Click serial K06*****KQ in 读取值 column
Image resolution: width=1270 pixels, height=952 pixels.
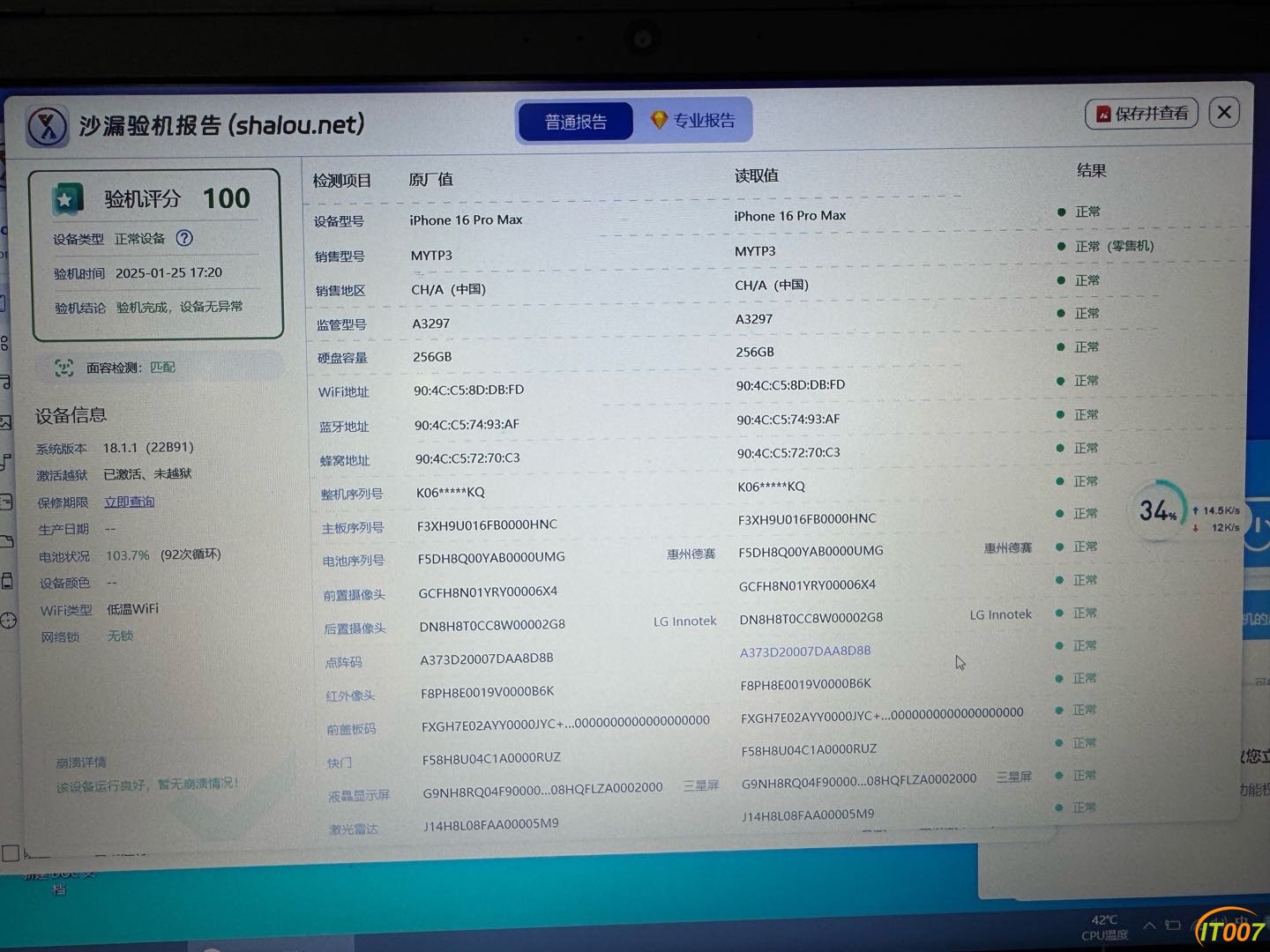[x=771, y=487]
